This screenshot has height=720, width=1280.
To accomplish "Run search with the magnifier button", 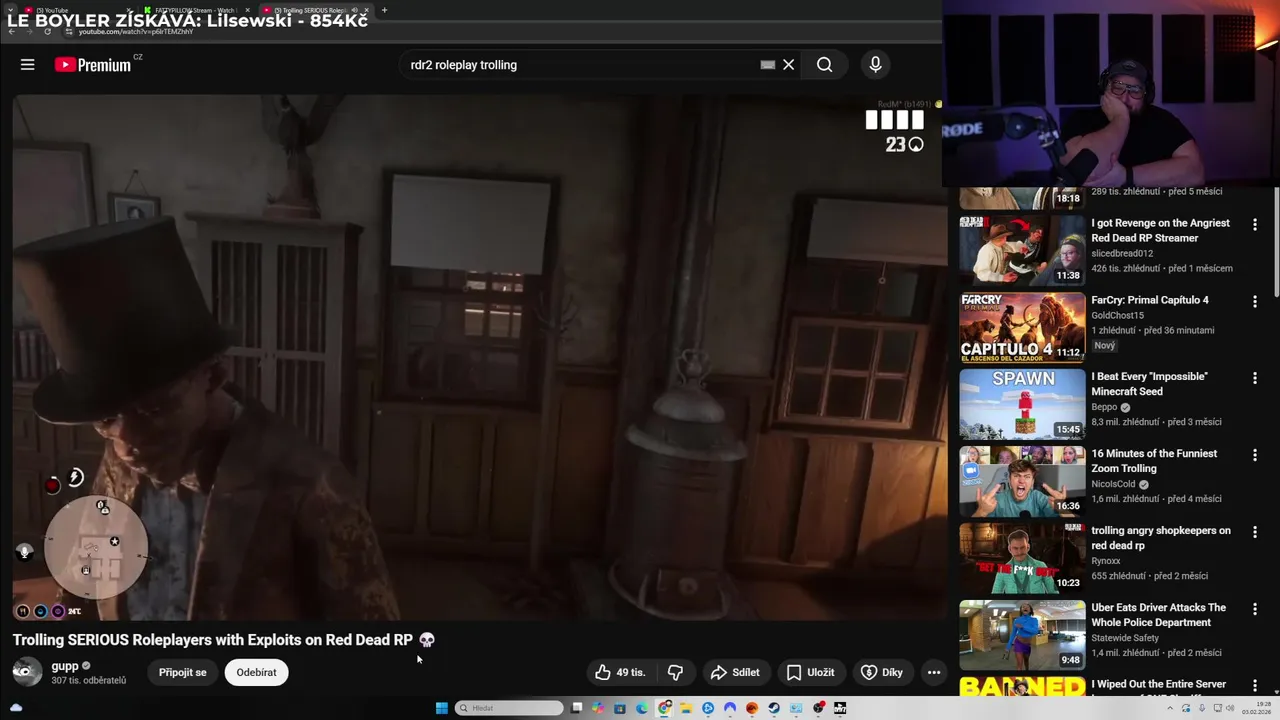I will (x=824, y=65).
